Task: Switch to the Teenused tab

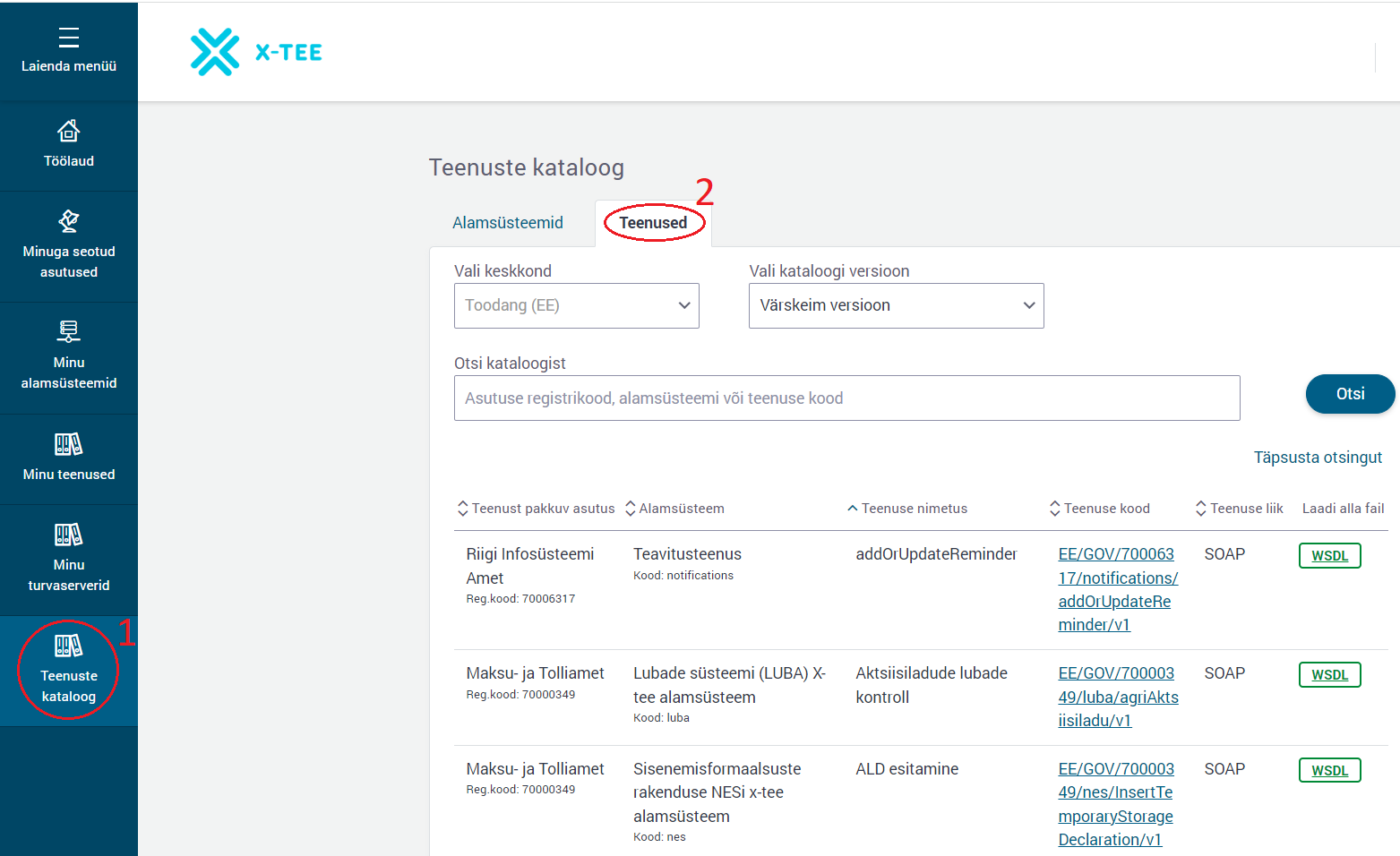Action: 653,223
